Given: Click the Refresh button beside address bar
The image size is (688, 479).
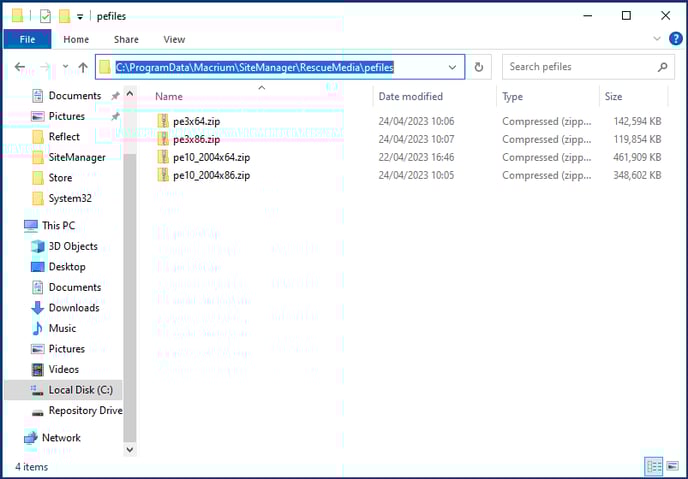Looking at the screenshot, I should point(479,67).
